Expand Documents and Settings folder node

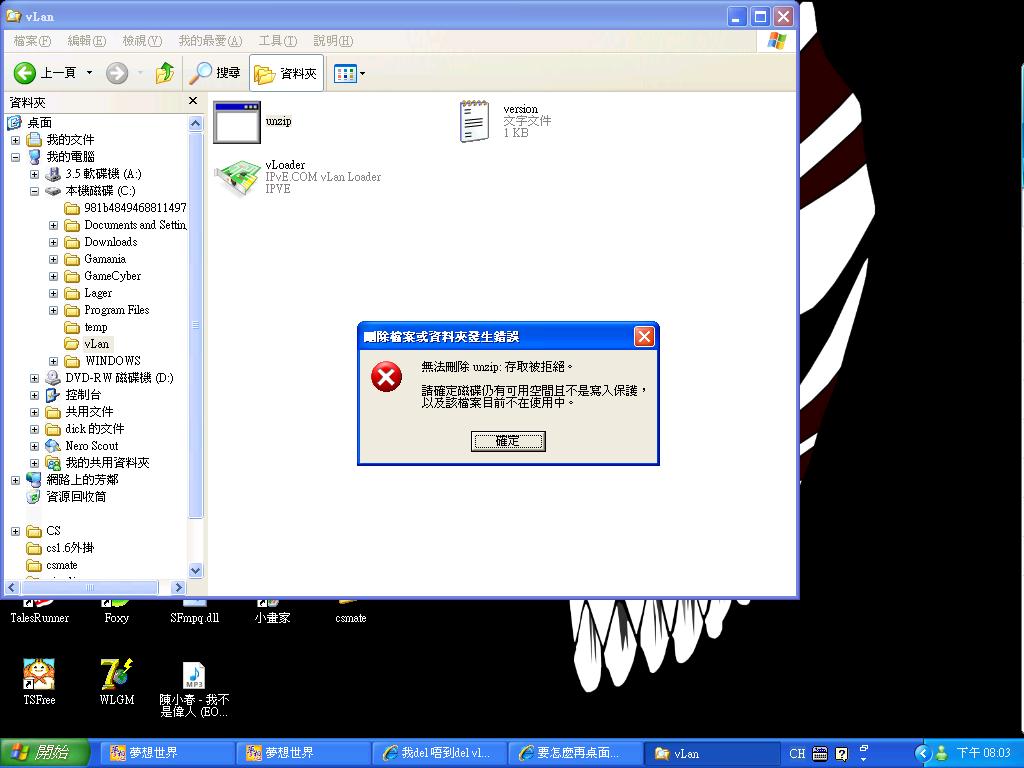(x=54, y=225)
